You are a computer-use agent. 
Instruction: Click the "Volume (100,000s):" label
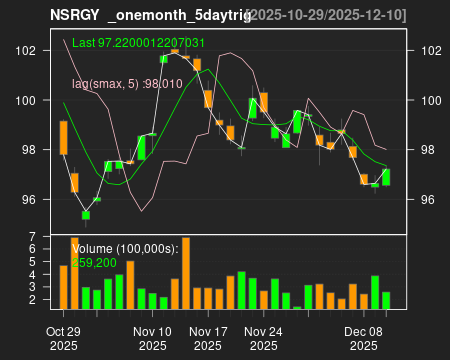coord(125,249)
